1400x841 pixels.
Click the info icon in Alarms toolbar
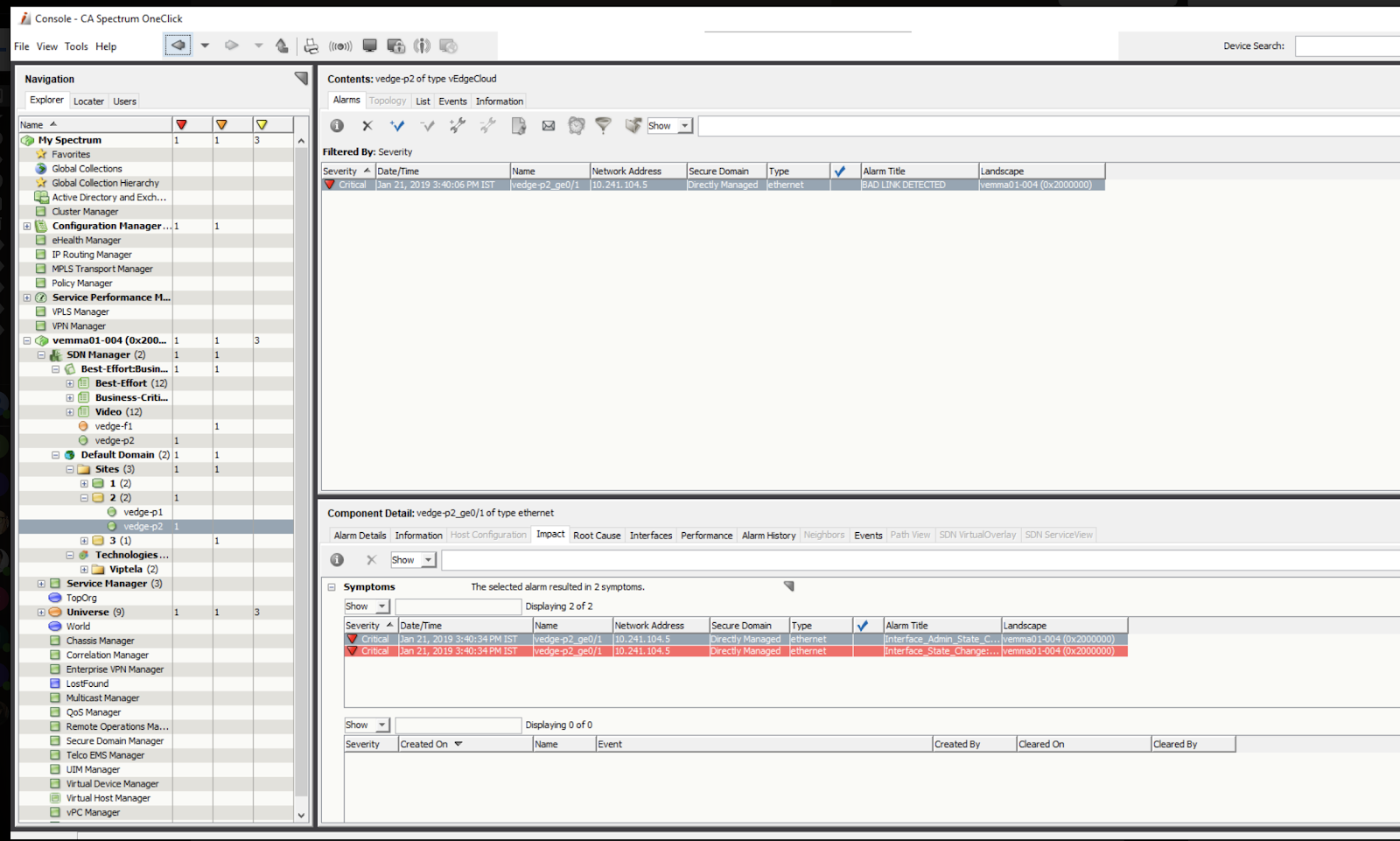[x=337, y=126]
